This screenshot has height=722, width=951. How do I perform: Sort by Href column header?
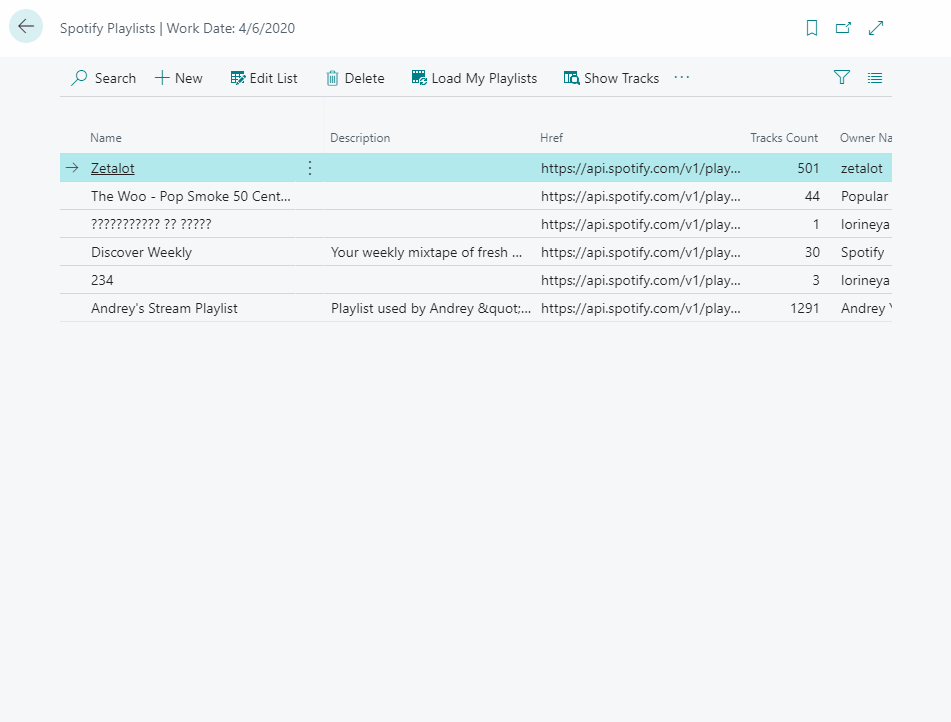click(551, 138)
